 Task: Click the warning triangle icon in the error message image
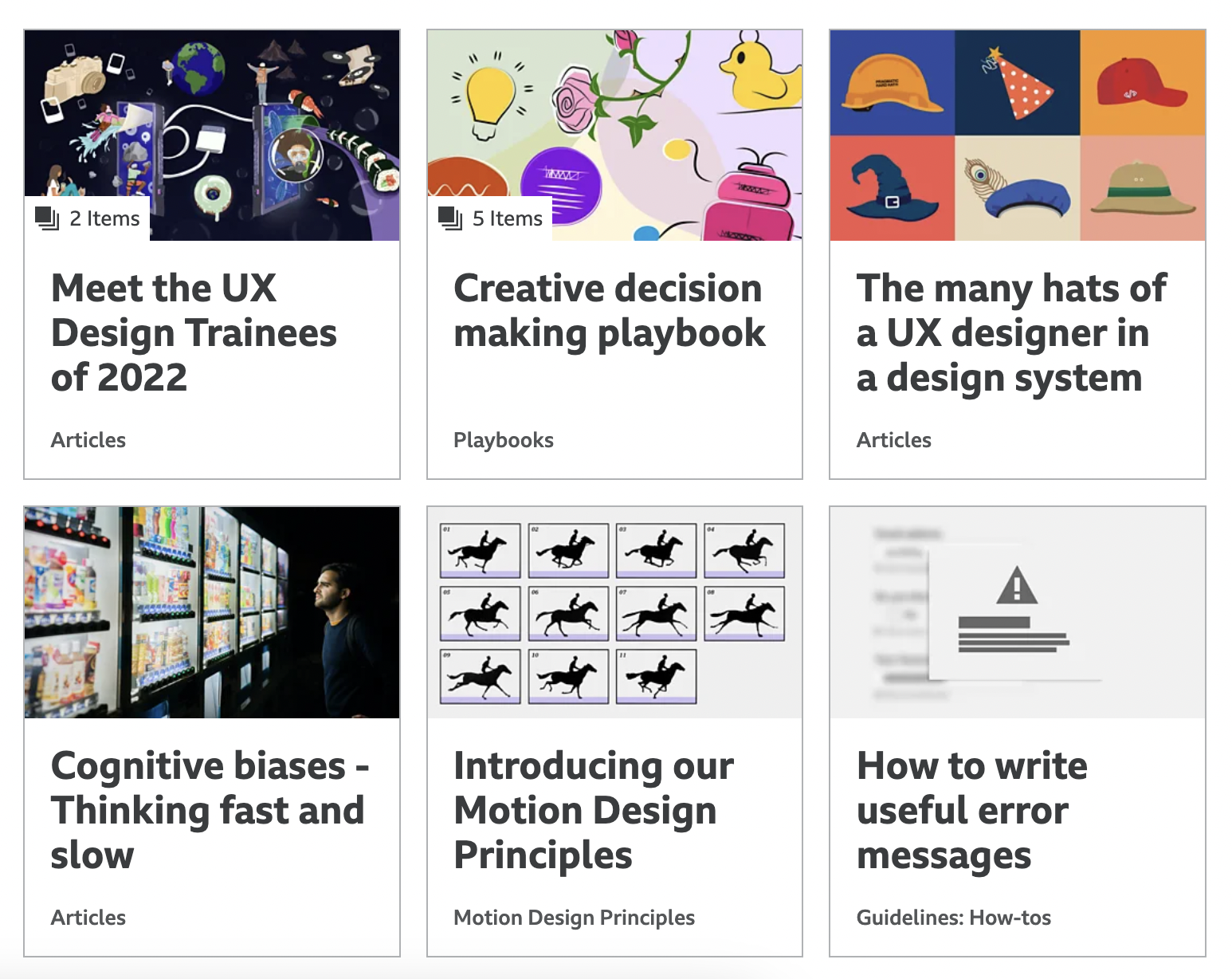[x=1017, y=585]
